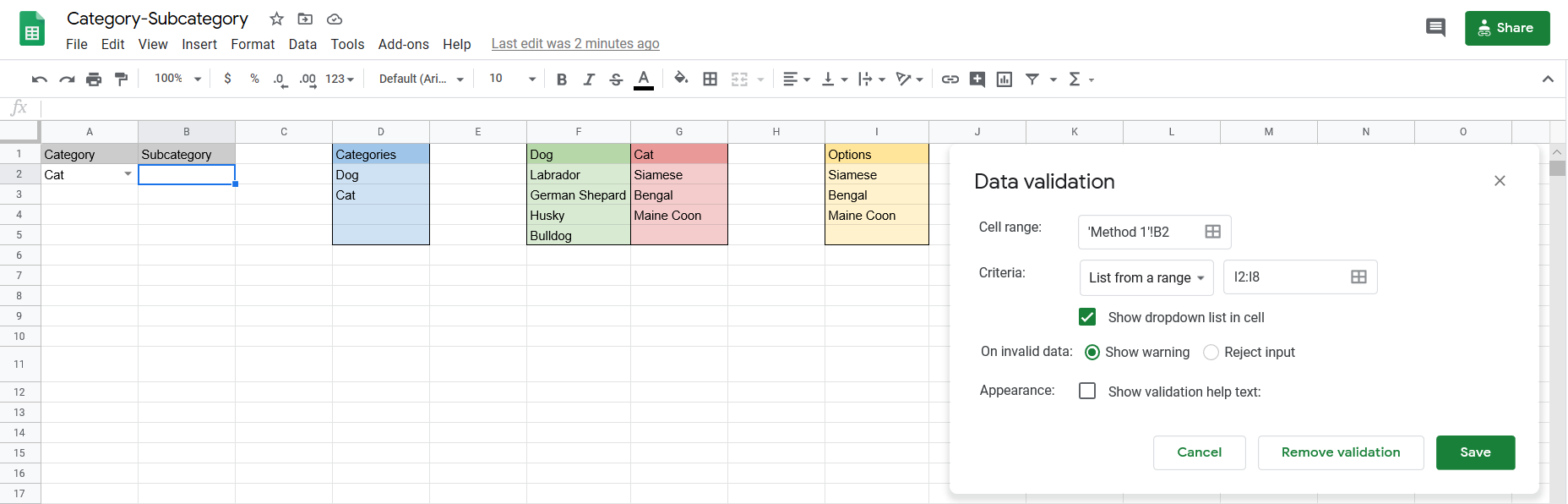The image size is (1568, 504).
Task: Toggle Bold formatting
Action: point(562,79)
